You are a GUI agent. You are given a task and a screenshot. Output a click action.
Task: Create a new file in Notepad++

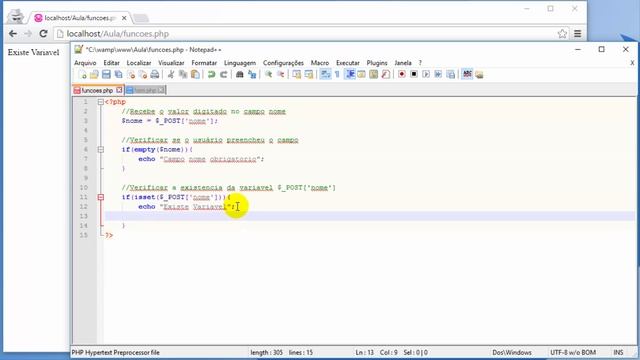(x=82, y=75)
